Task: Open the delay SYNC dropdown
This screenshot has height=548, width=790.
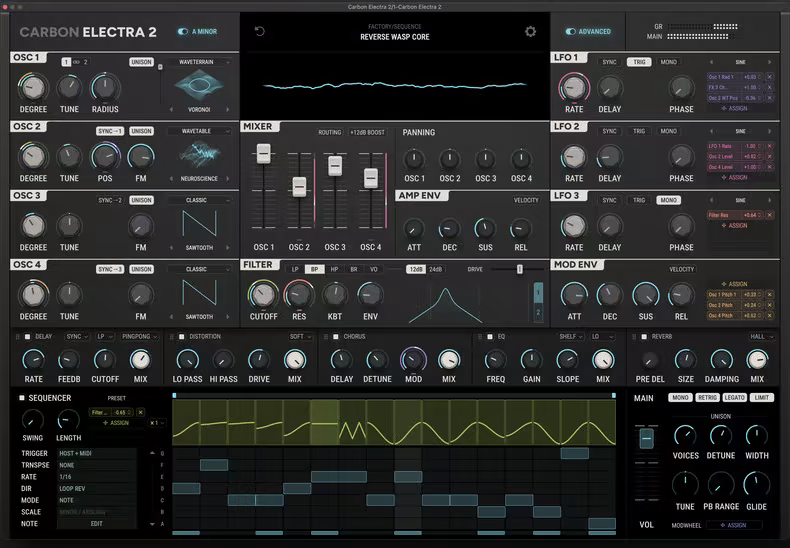Action: point(77,336)
